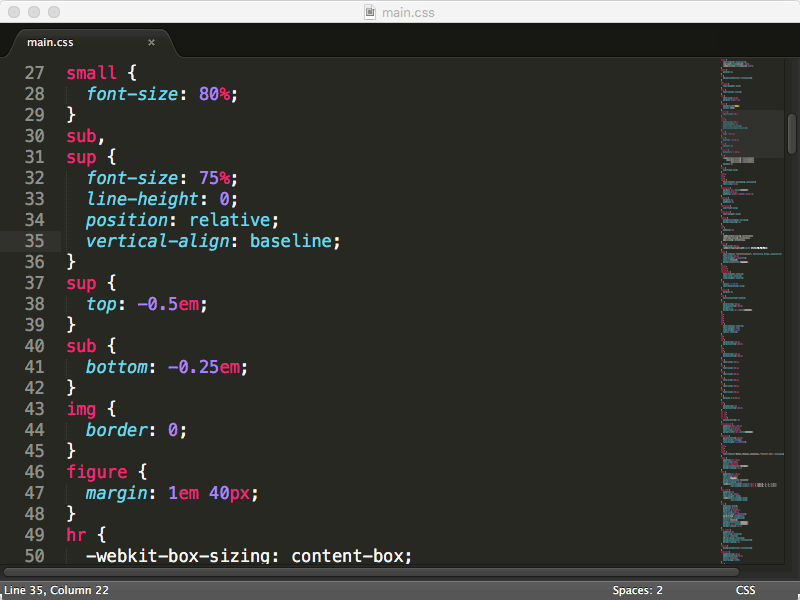Place cursor in the -0.25em value

(204, 367)
